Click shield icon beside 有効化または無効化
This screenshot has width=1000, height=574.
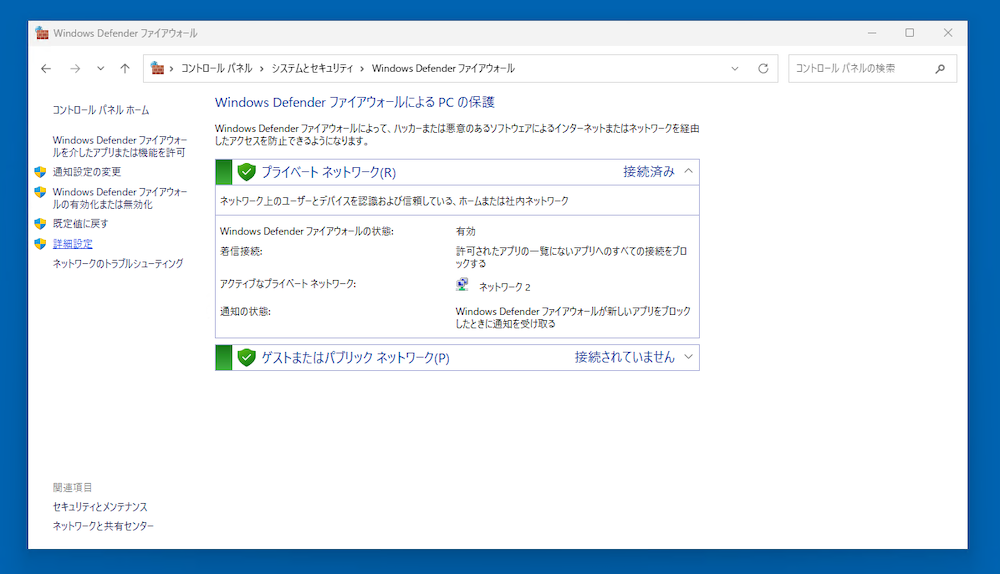pyautogui.click(x=40, y=192)
